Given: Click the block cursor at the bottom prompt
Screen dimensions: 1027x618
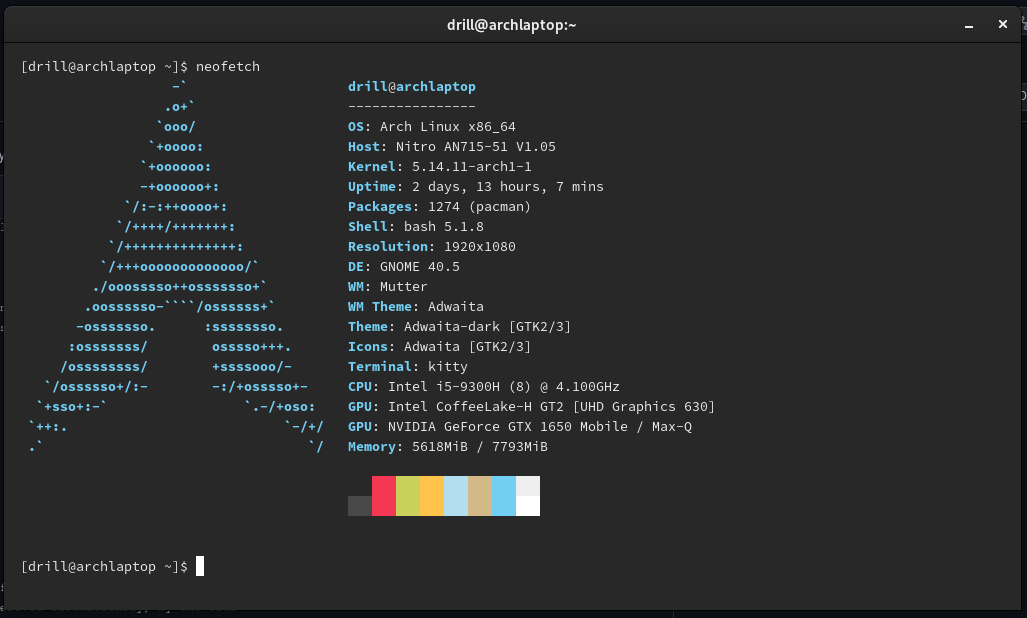Looking at the screenshot, I should tap(200, 566).
